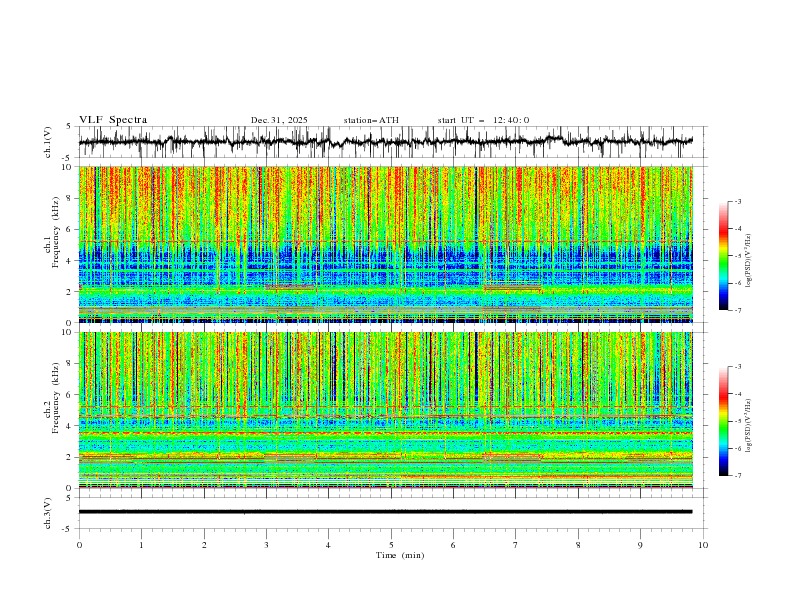
Task: Click time axis tick label '8'
Action: pos(578,545)
